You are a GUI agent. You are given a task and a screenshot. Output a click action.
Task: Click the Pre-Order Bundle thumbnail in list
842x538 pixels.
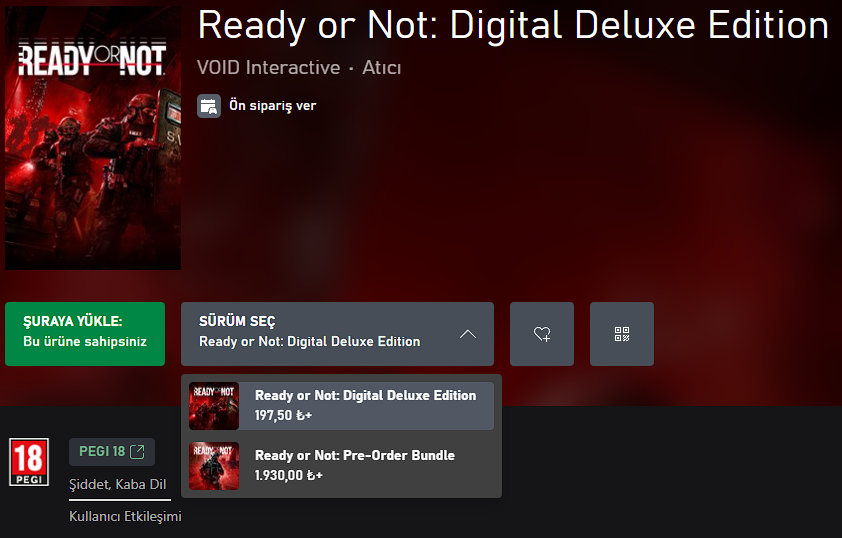click(214, 466)
